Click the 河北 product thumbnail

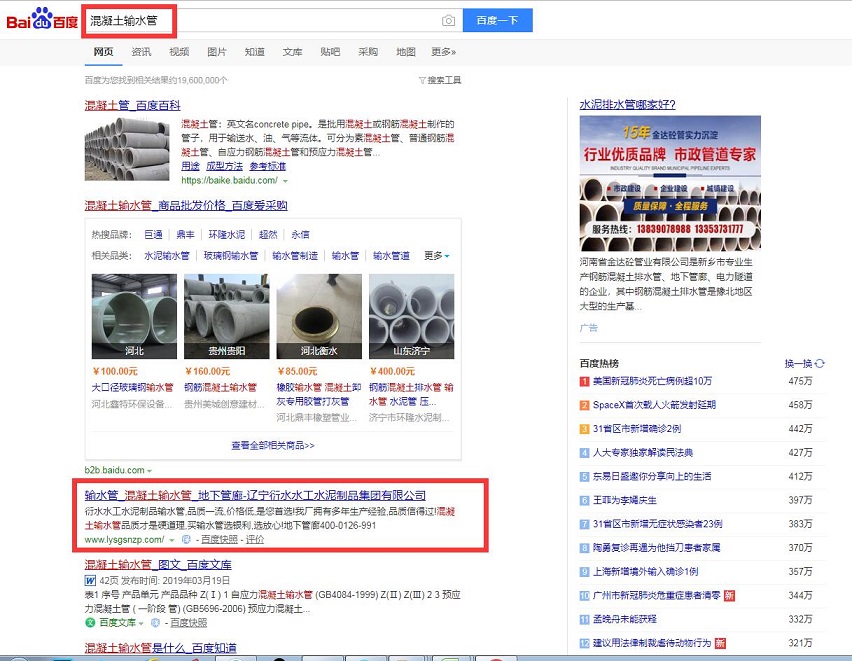point(134,316)
